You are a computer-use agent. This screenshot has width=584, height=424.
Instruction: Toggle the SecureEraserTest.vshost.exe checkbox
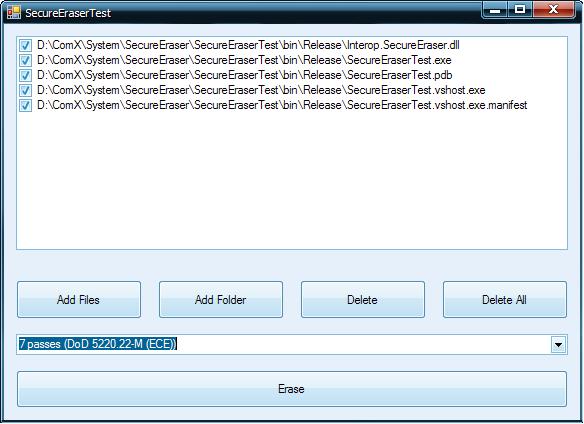coord(25,90)
